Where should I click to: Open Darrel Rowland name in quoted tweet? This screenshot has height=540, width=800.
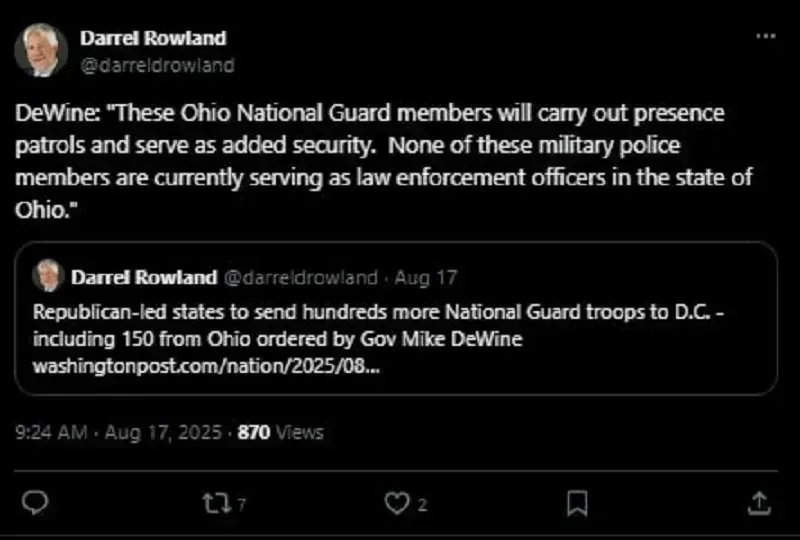click(x=144, y=277)
